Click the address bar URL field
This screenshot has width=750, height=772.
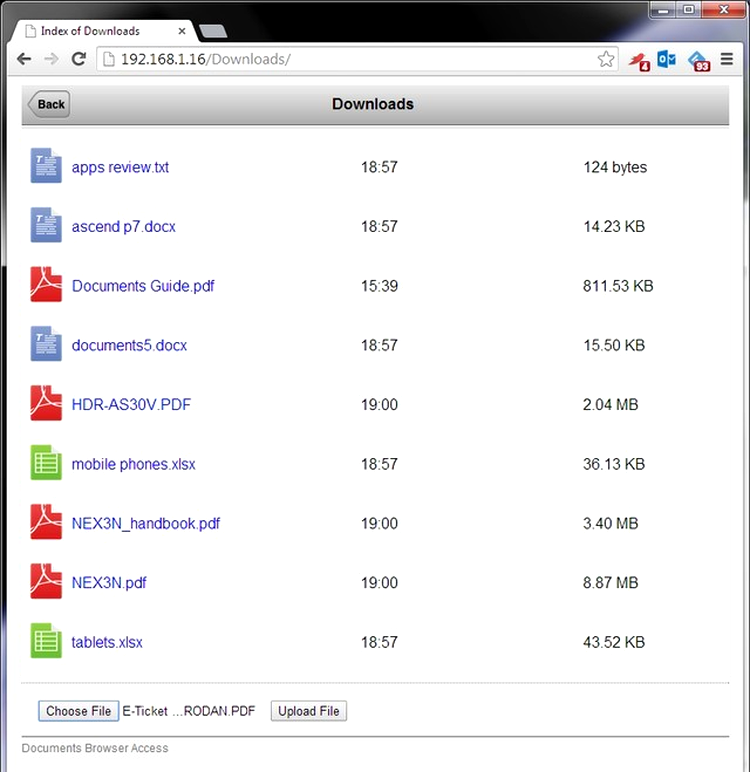coord(357,59)
